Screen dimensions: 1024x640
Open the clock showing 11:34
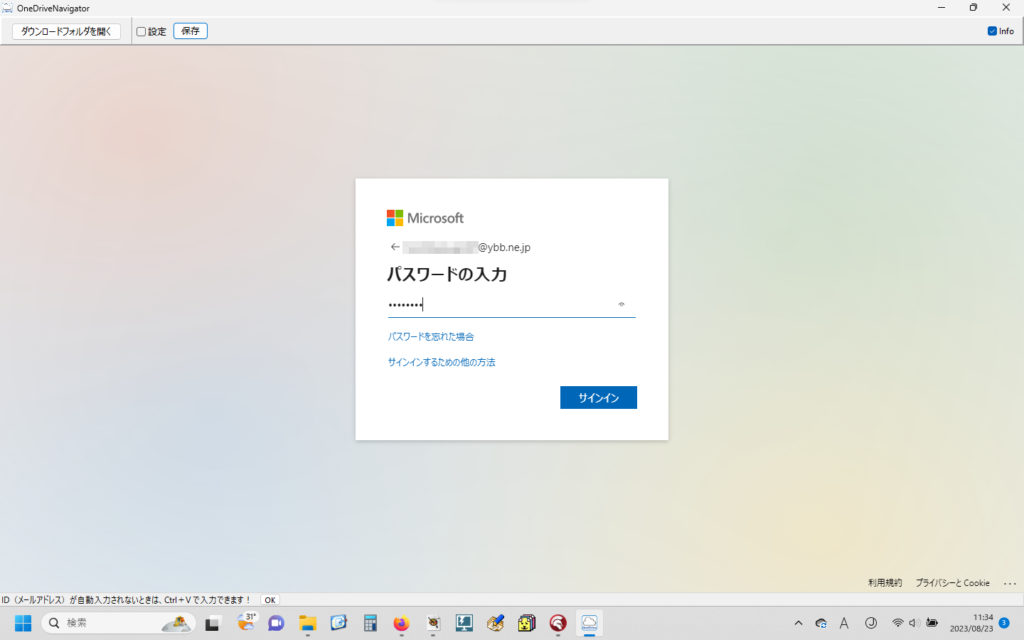[x=971, y=623]
